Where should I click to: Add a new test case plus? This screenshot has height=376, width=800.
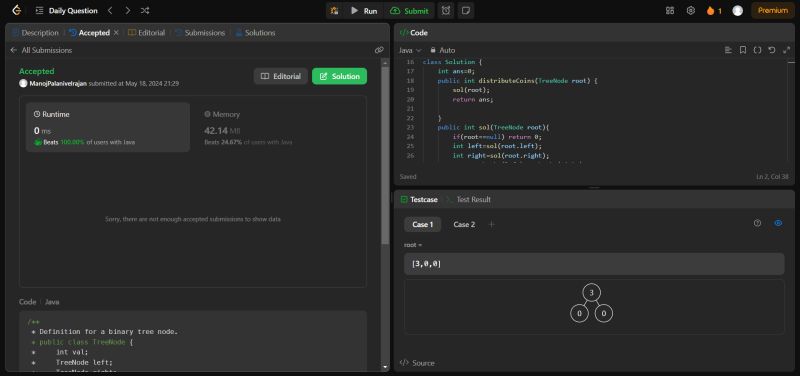(491, 224)
